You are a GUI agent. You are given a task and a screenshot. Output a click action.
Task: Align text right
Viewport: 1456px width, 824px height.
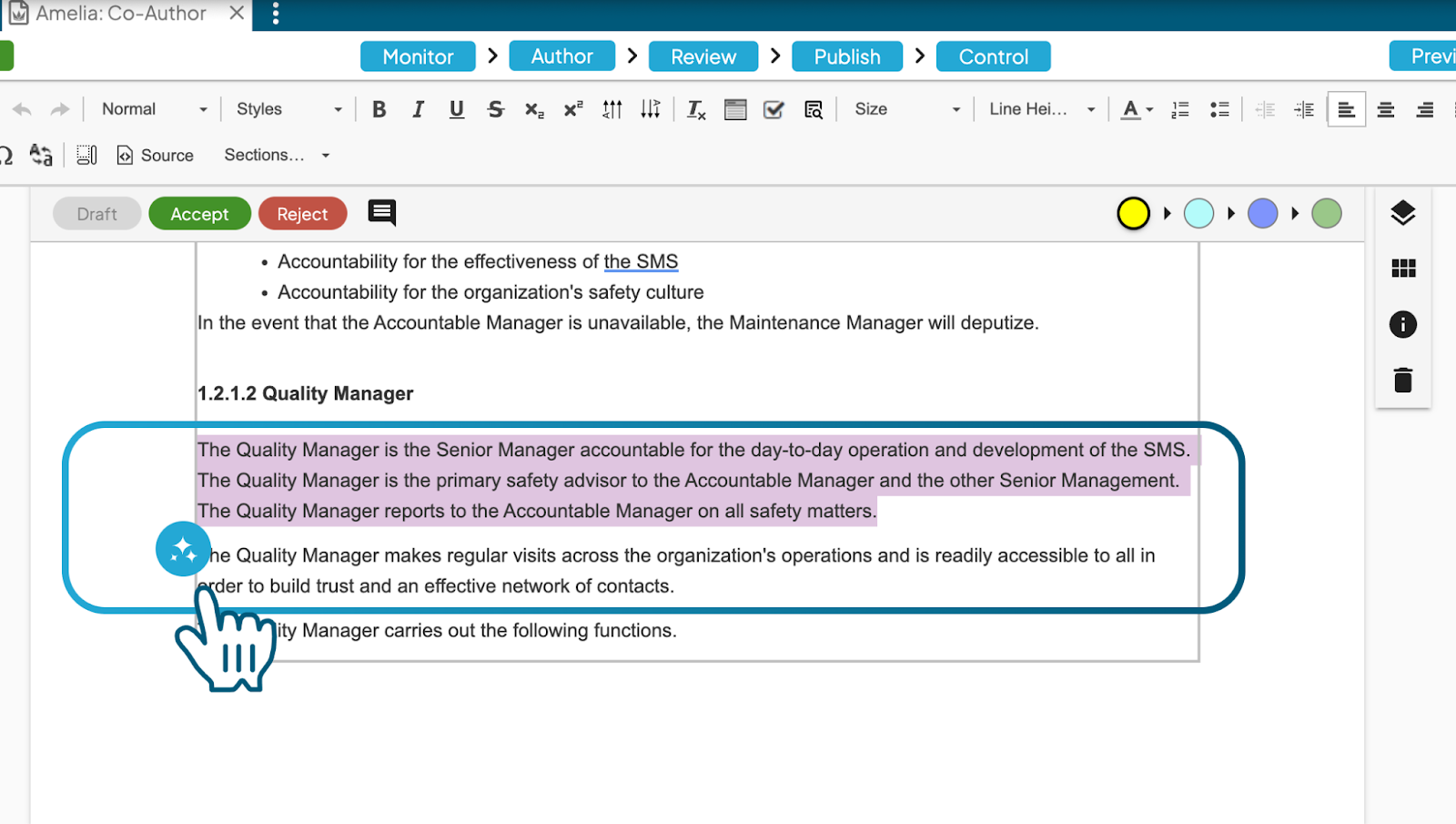[x=1425, y=109]
